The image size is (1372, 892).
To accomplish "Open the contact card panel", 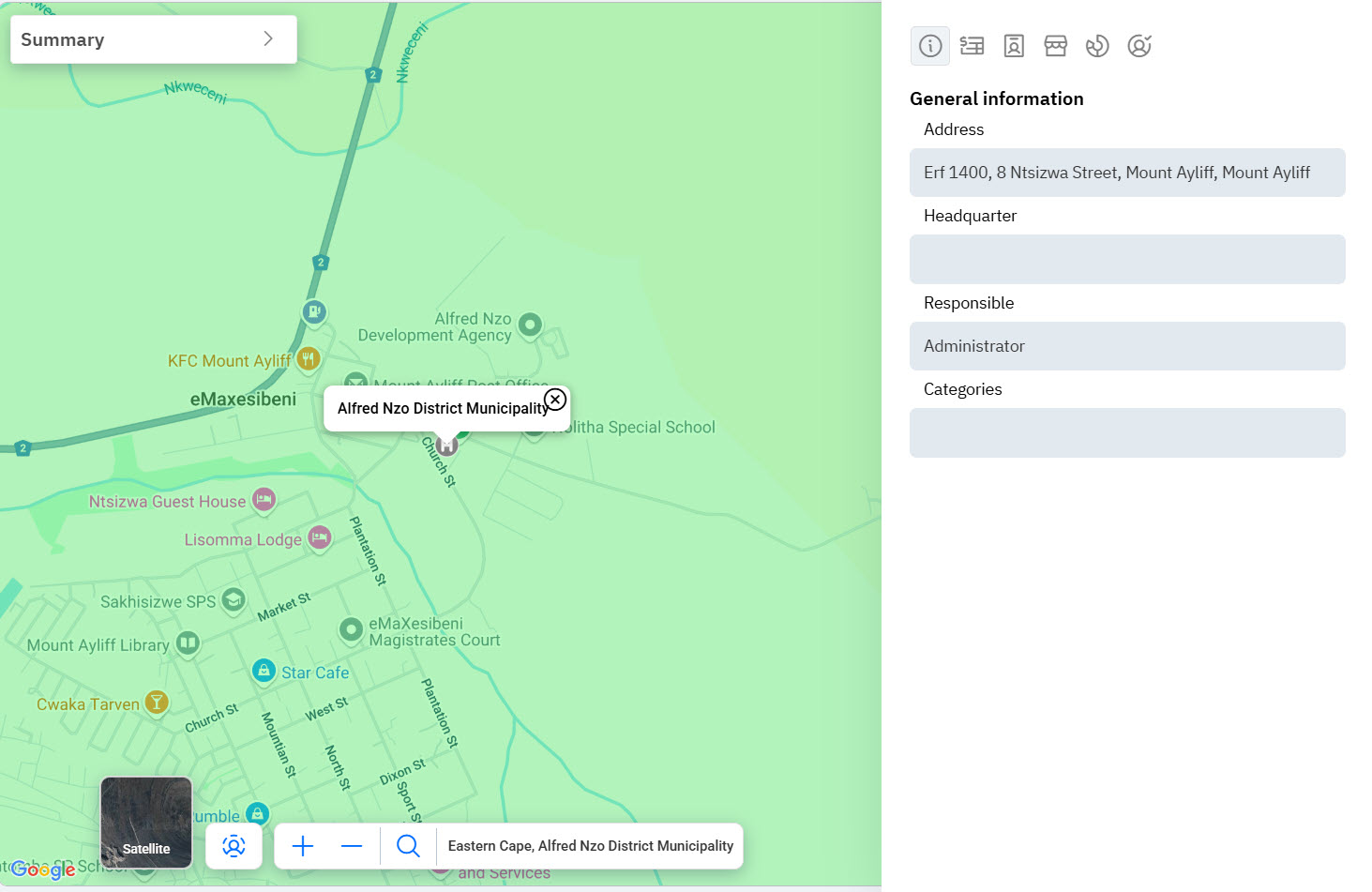I will coord(1014,45).
